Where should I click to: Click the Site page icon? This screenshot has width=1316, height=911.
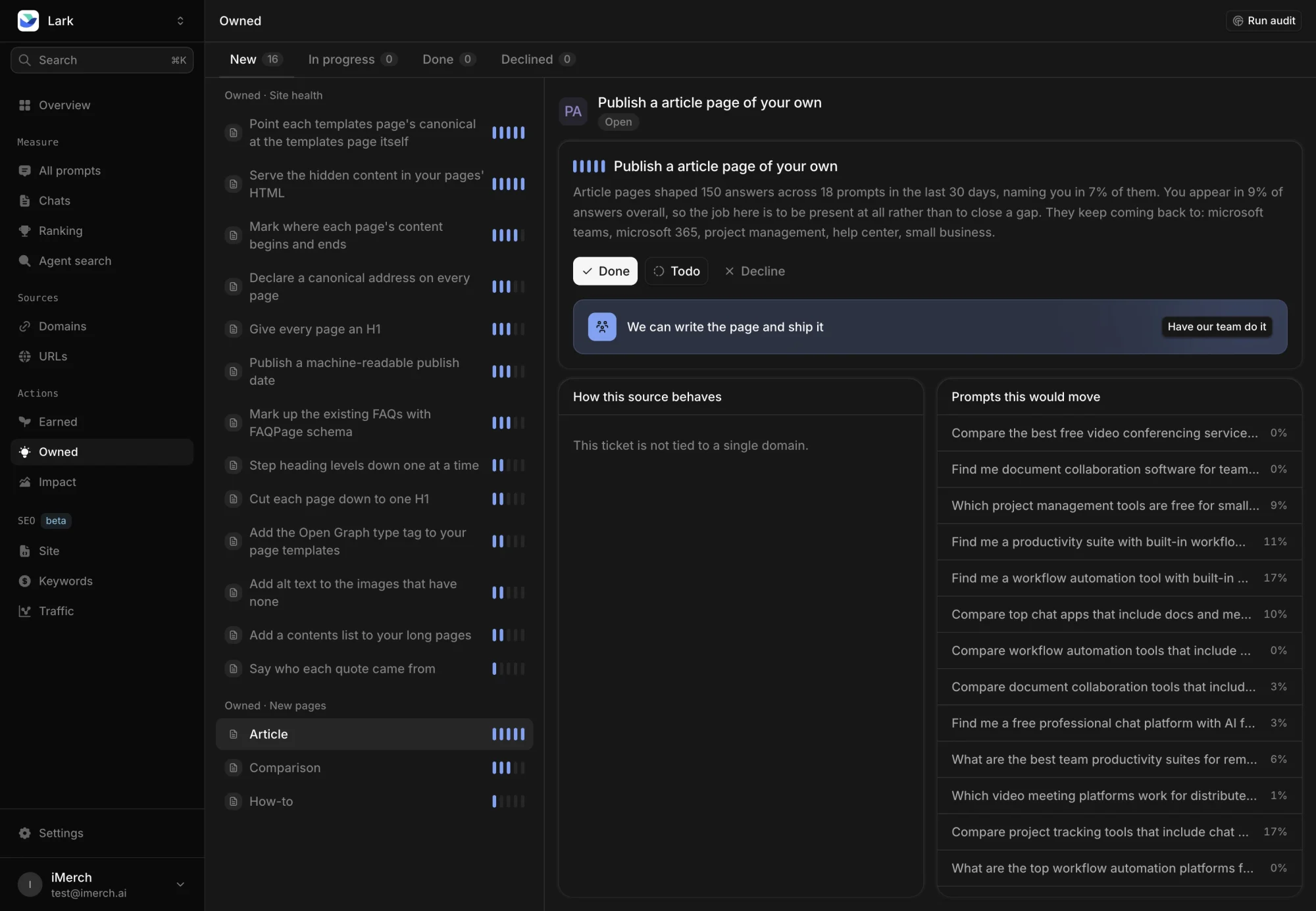pos(25,551)
